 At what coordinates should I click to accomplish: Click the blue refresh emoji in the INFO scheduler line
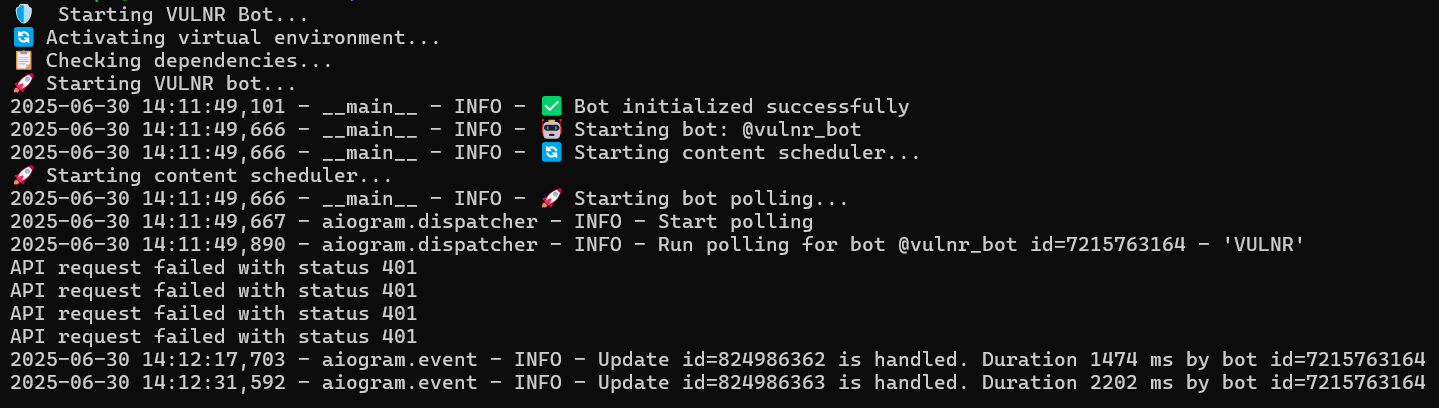pyautogui.click(x=552, y=153)
